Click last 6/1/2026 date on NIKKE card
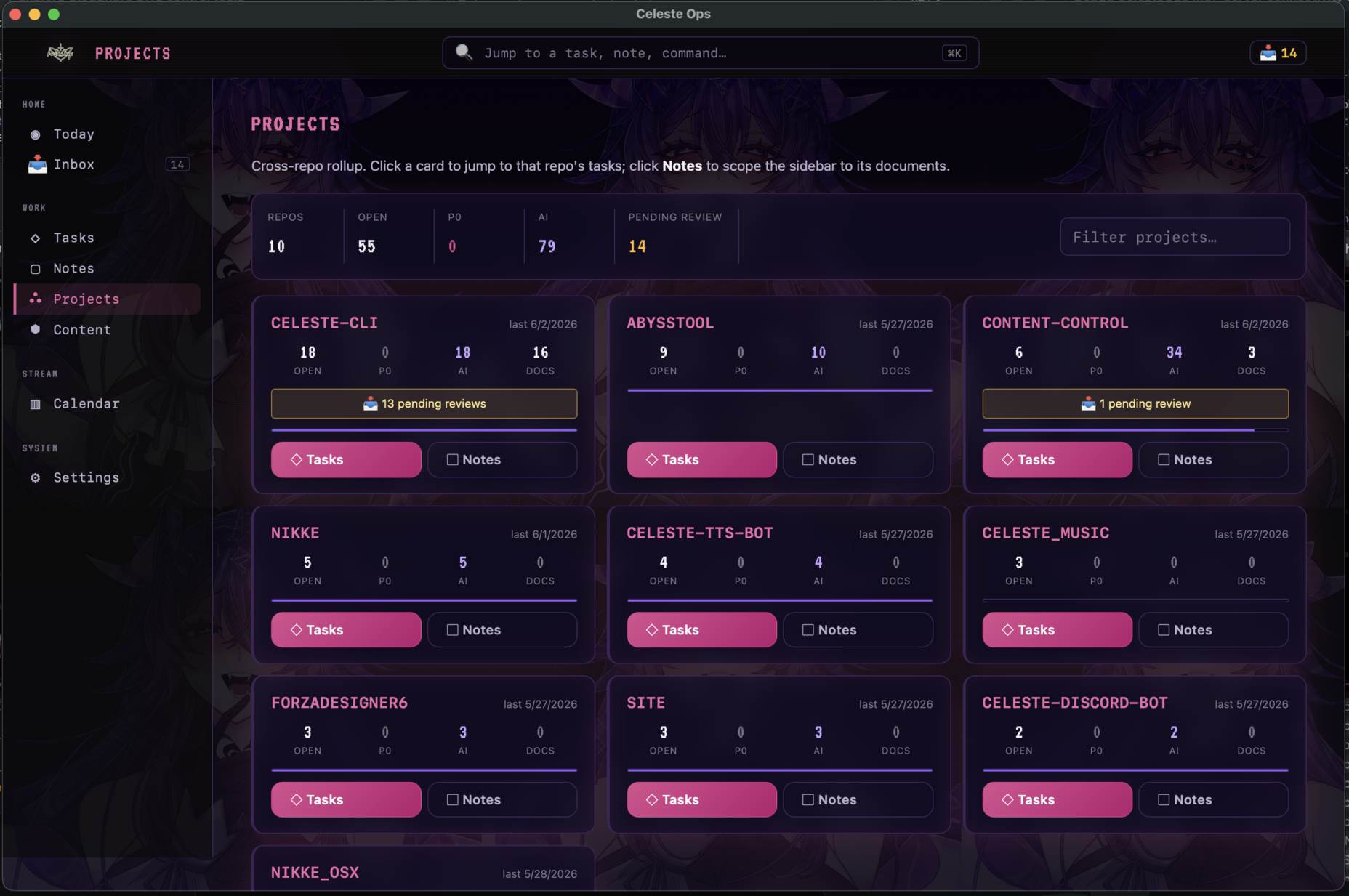 pos(544,534)
